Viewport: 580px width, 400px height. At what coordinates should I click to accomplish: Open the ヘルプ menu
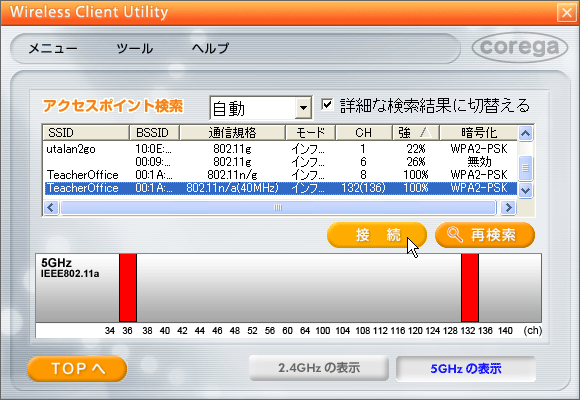210,48
